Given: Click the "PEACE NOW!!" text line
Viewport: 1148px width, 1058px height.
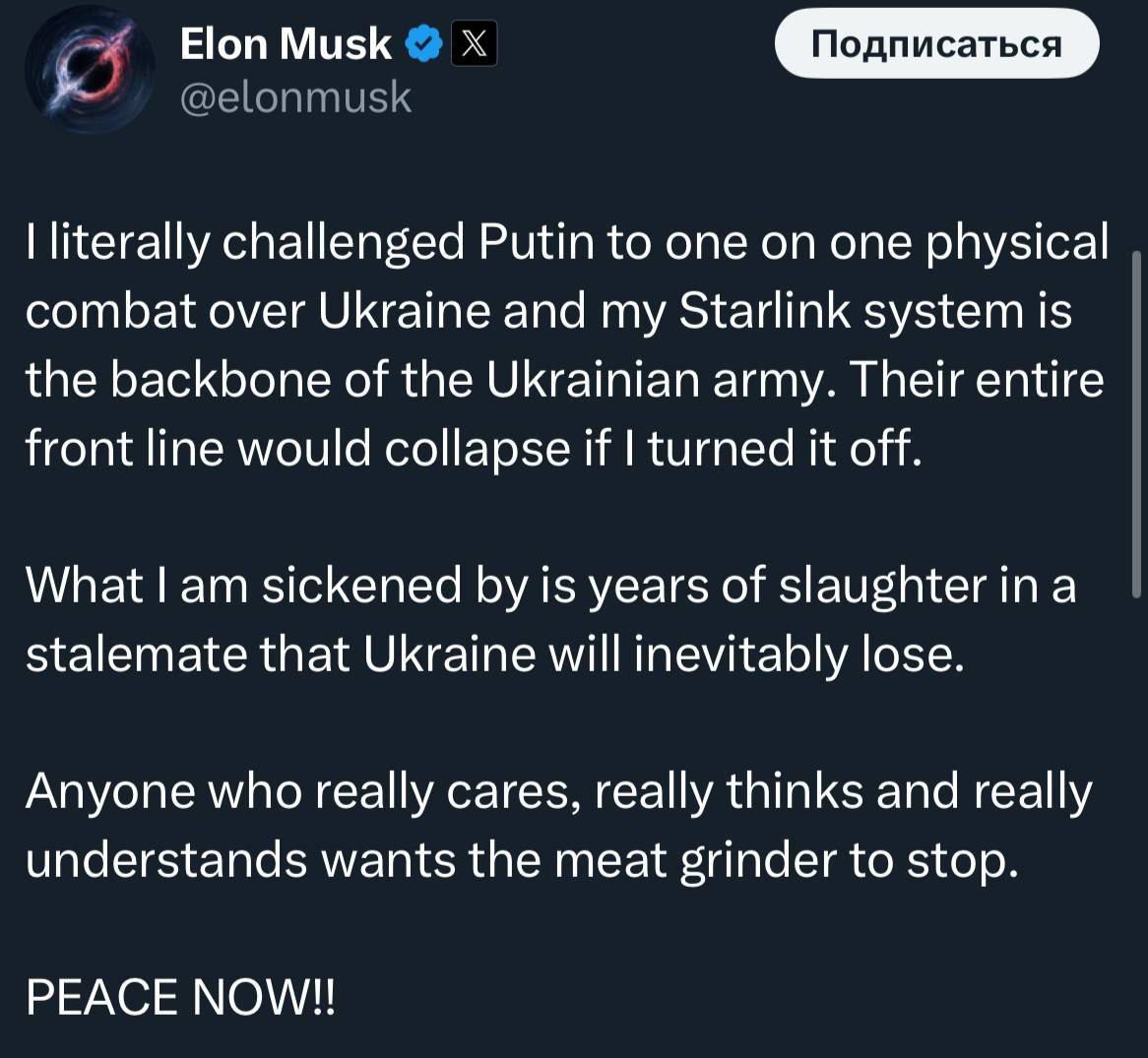Looking at the screenshot, I should pyautogui.click(x=180, y=996).
